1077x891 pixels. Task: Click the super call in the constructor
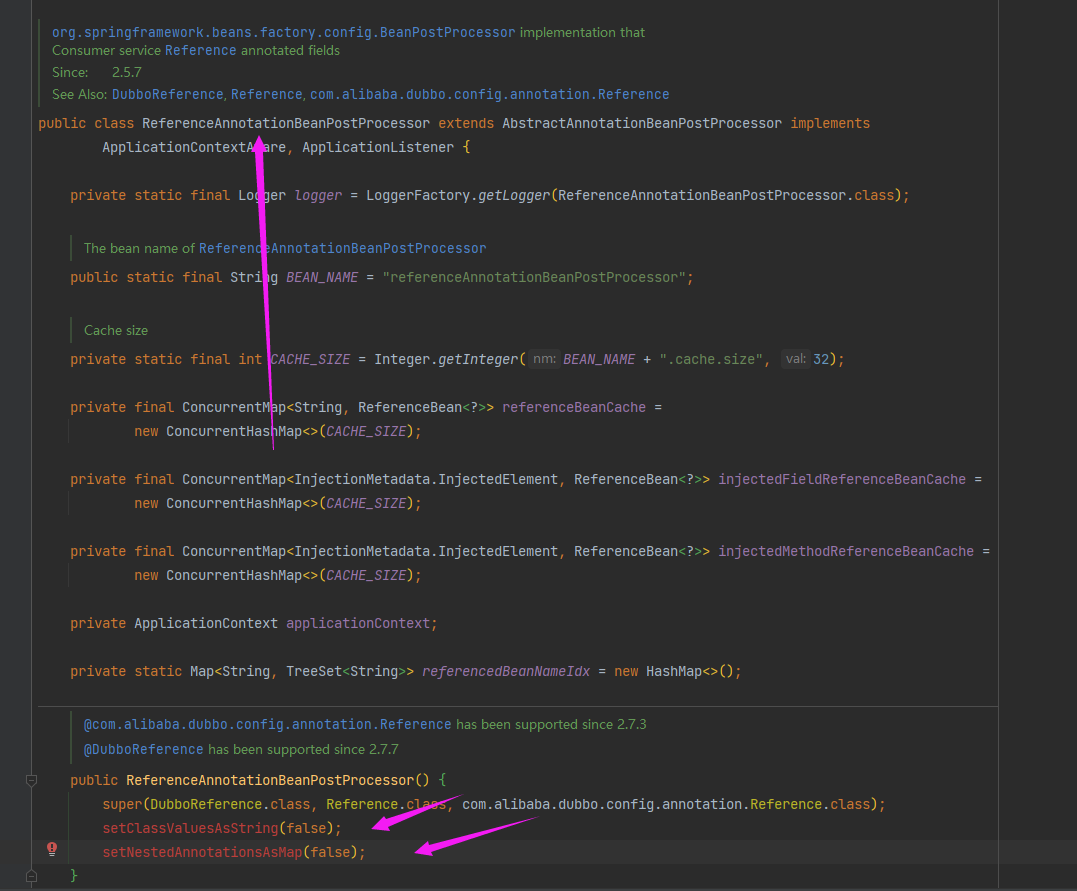coord(122,804)
